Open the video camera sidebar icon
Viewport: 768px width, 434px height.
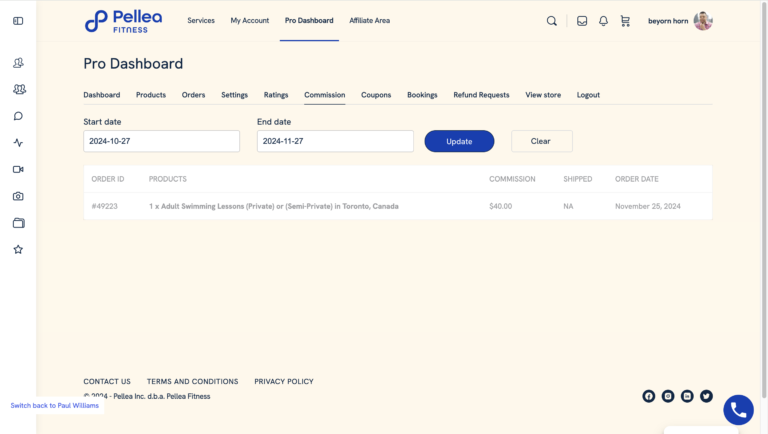point(18,169)
